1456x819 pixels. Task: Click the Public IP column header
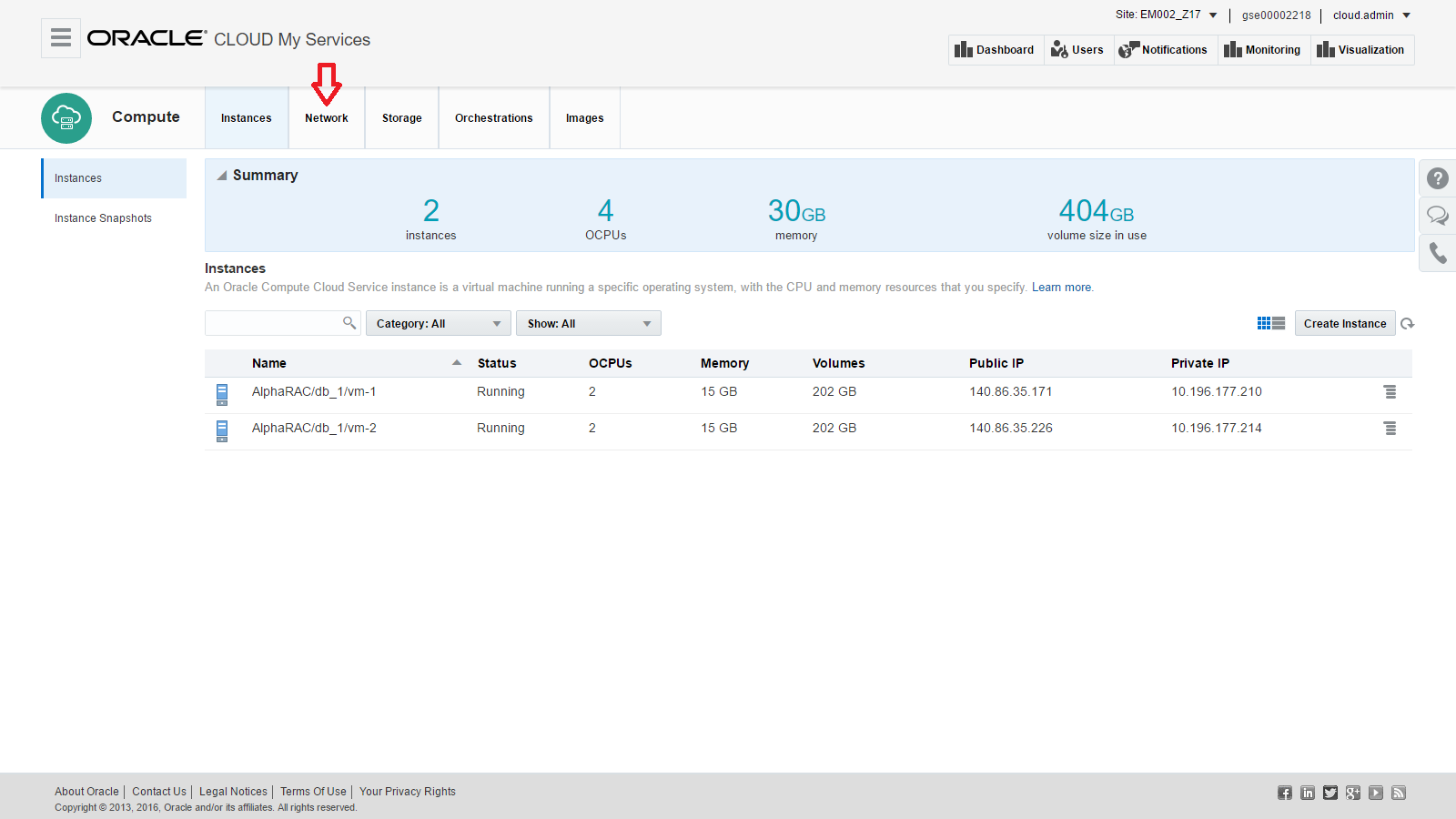click(x=996, y=363)
